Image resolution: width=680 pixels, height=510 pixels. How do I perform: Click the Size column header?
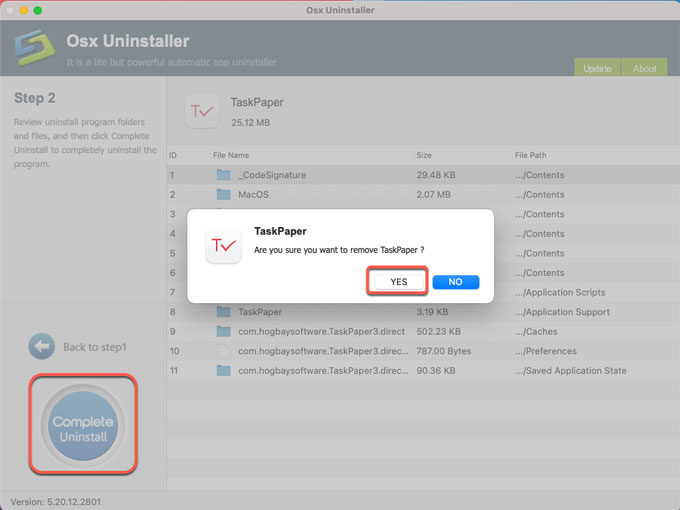[x=424, y=155]
